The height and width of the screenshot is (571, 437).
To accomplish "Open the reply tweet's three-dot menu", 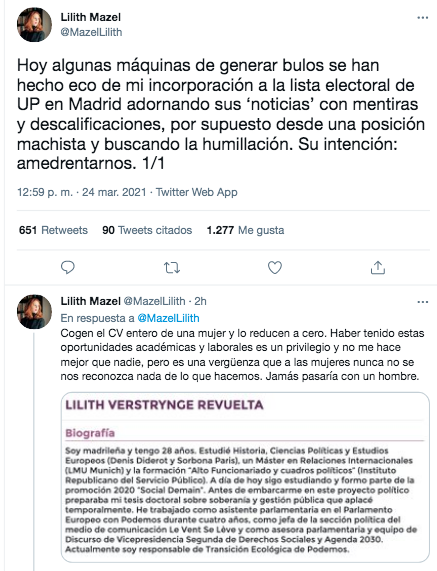I will coord(422,302).
